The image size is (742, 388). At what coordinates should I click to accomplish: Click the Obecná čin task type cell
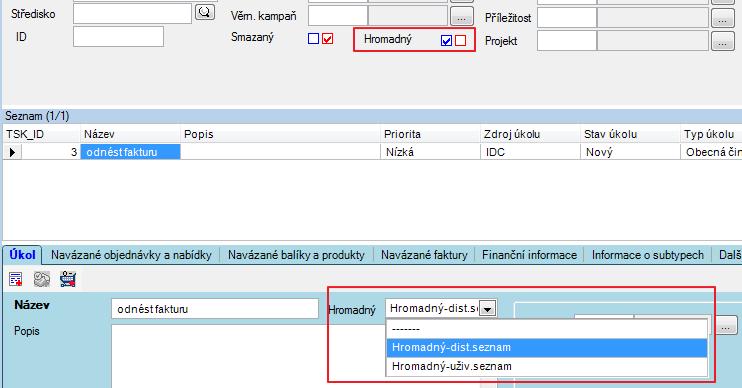pos(711,152)
